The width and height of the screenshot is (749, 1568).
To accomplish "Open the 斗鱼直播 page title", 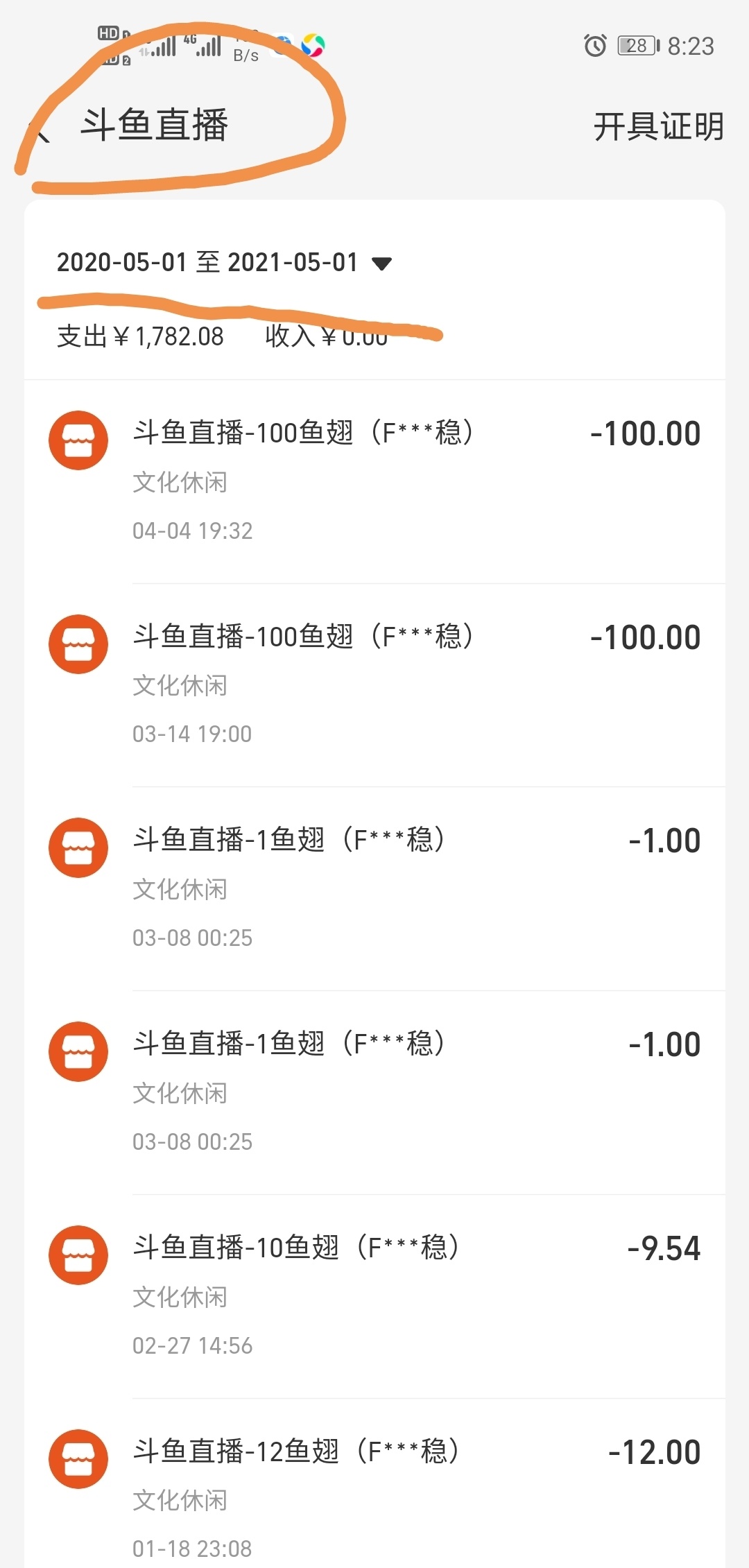I will pyautogui.click(x=154, y=126).
